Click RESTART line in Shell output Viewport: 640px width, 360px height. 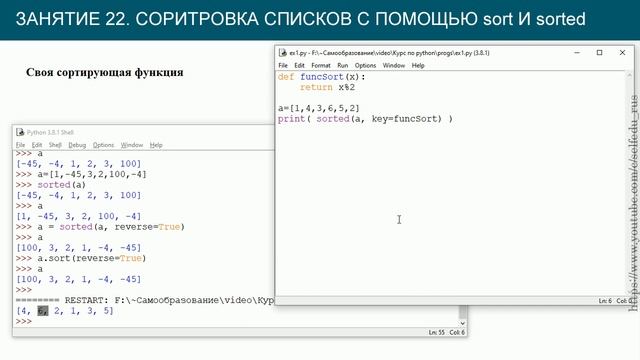pos(145,300)
